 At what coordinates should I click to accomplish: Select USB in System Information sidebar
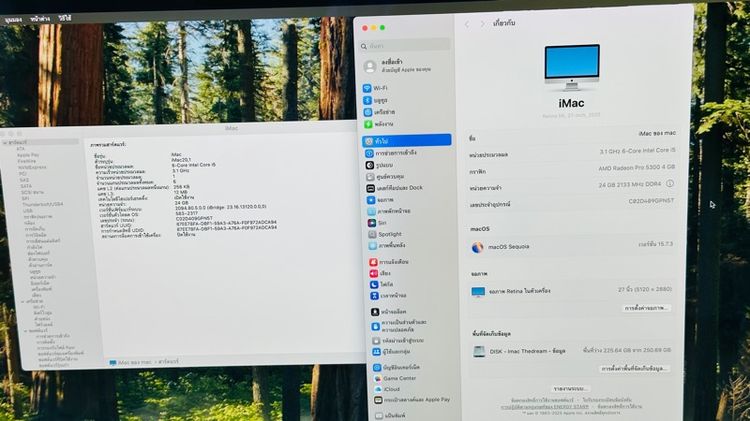click(x=28, y=210)
